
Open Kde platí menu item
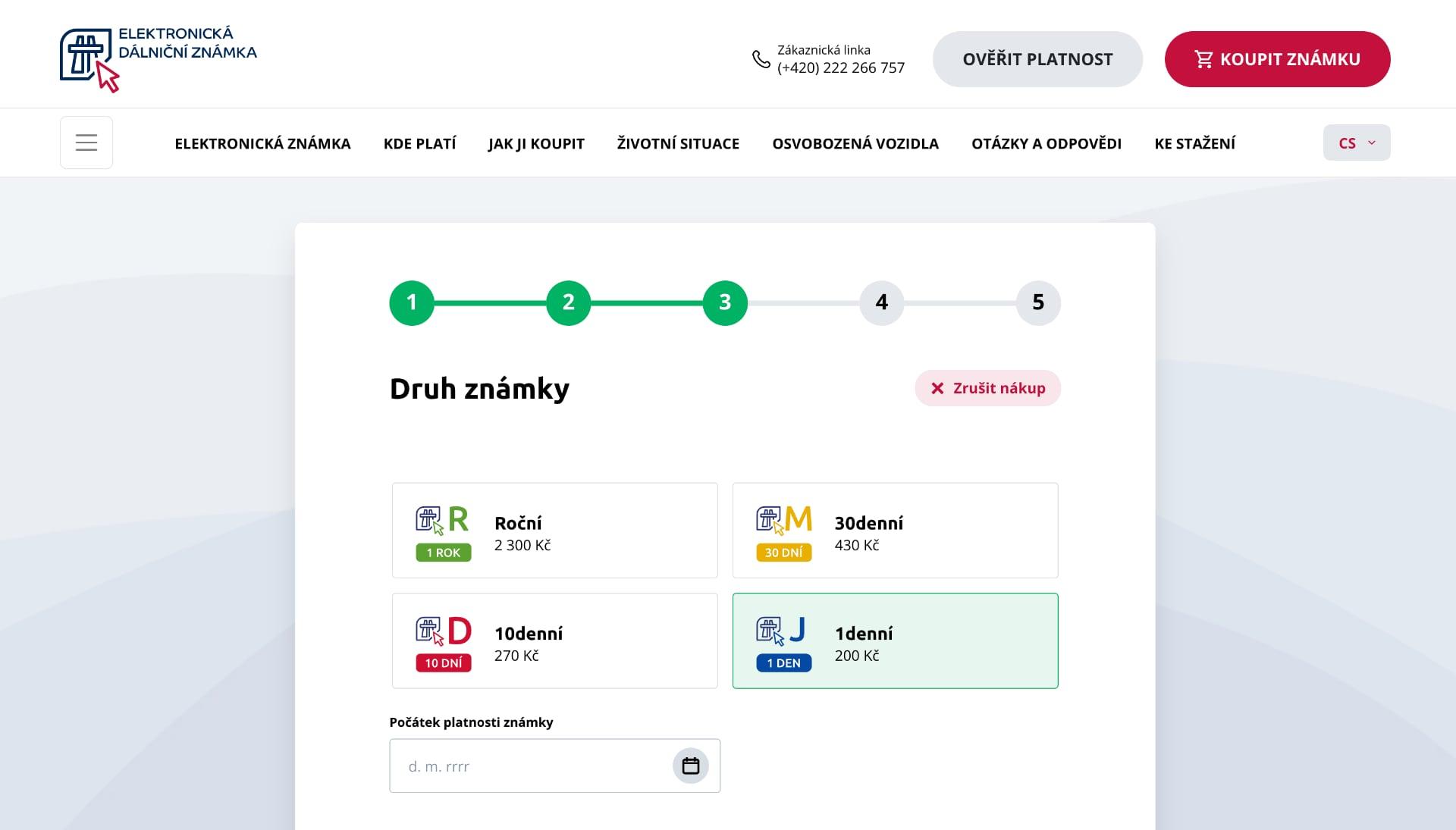pos(419,143)
